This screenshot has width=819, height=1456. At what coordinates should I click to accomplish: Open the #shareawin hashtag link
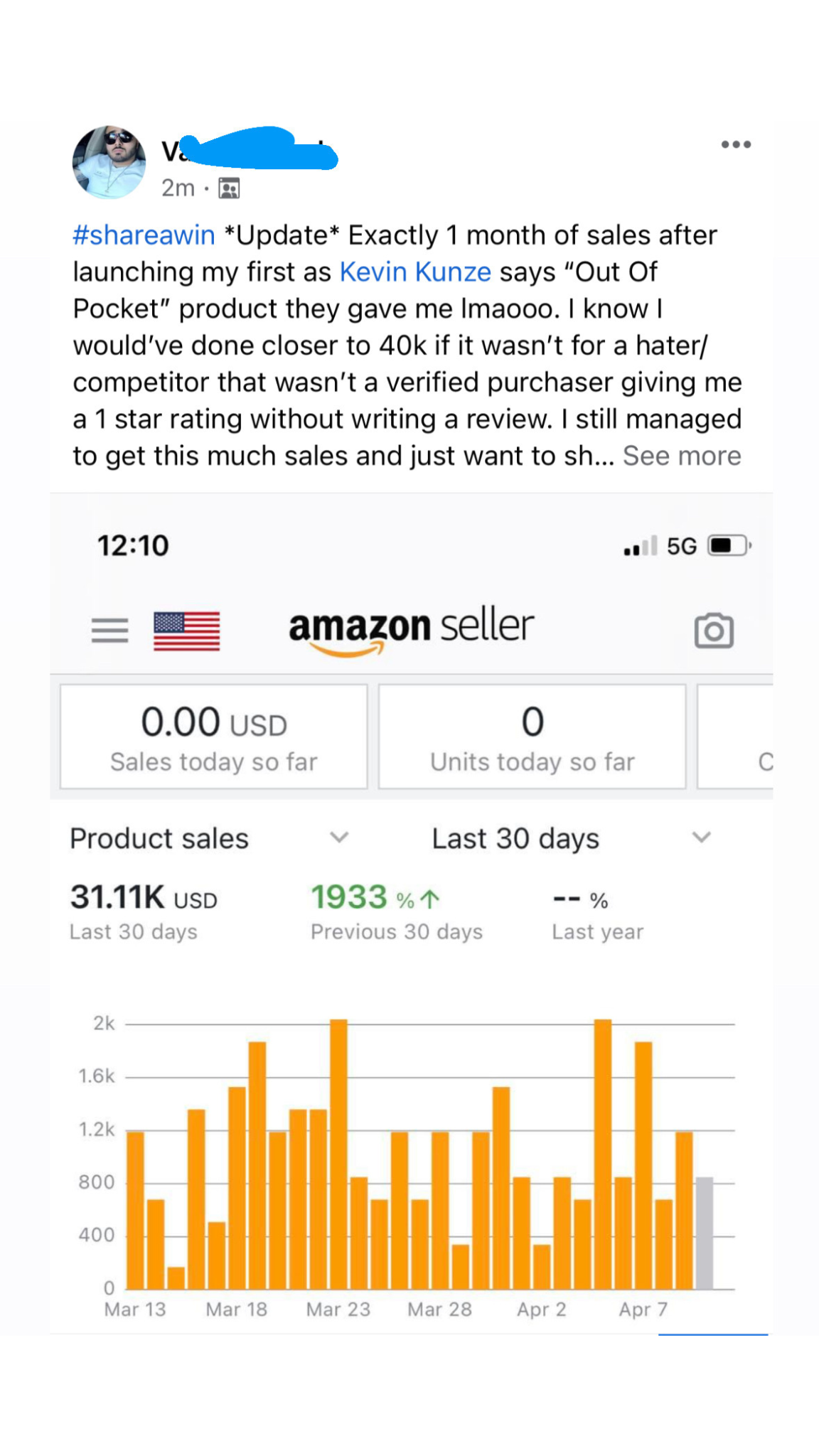144,235
